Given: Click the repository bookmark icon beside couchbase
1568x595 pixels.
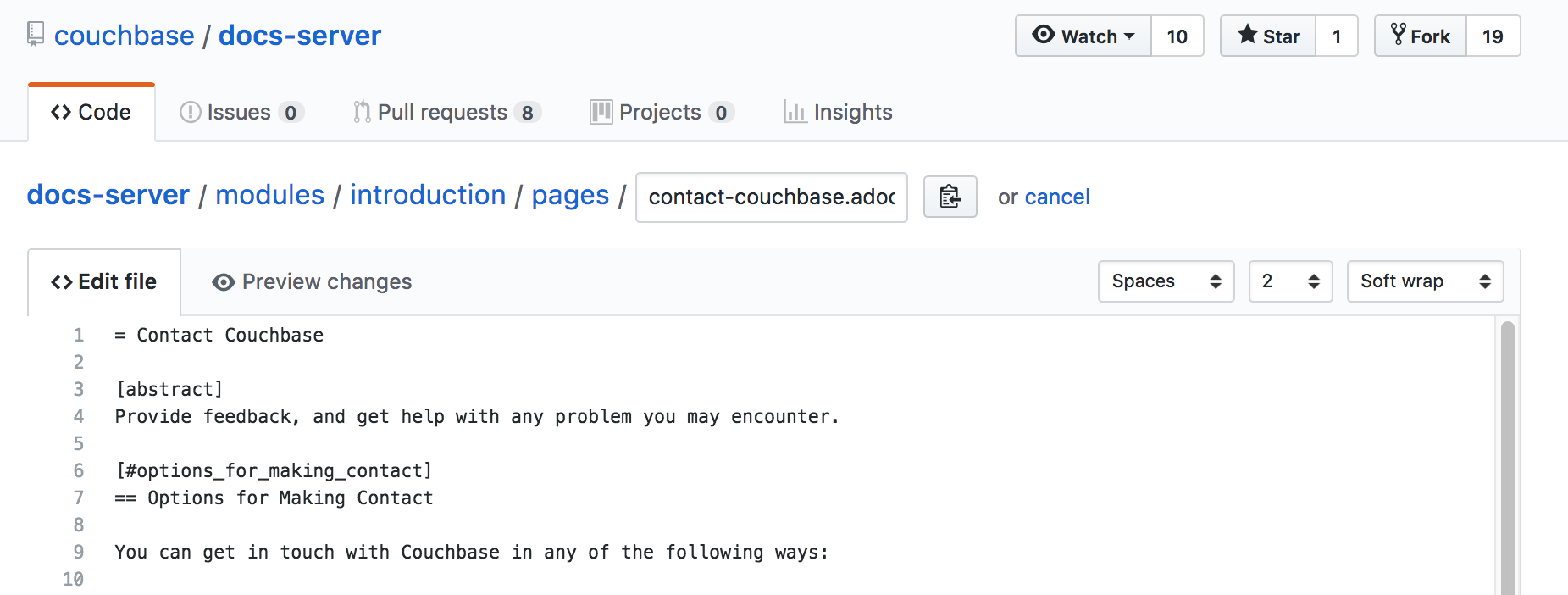Looking at the screenshot, I should click(x=35, y=34).
